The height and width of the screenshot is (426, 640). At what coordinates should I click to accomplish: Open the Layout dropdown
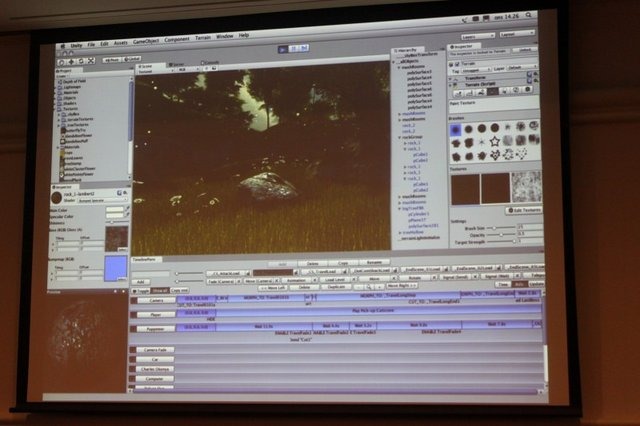pyautogui.click(x=517, y=34)
